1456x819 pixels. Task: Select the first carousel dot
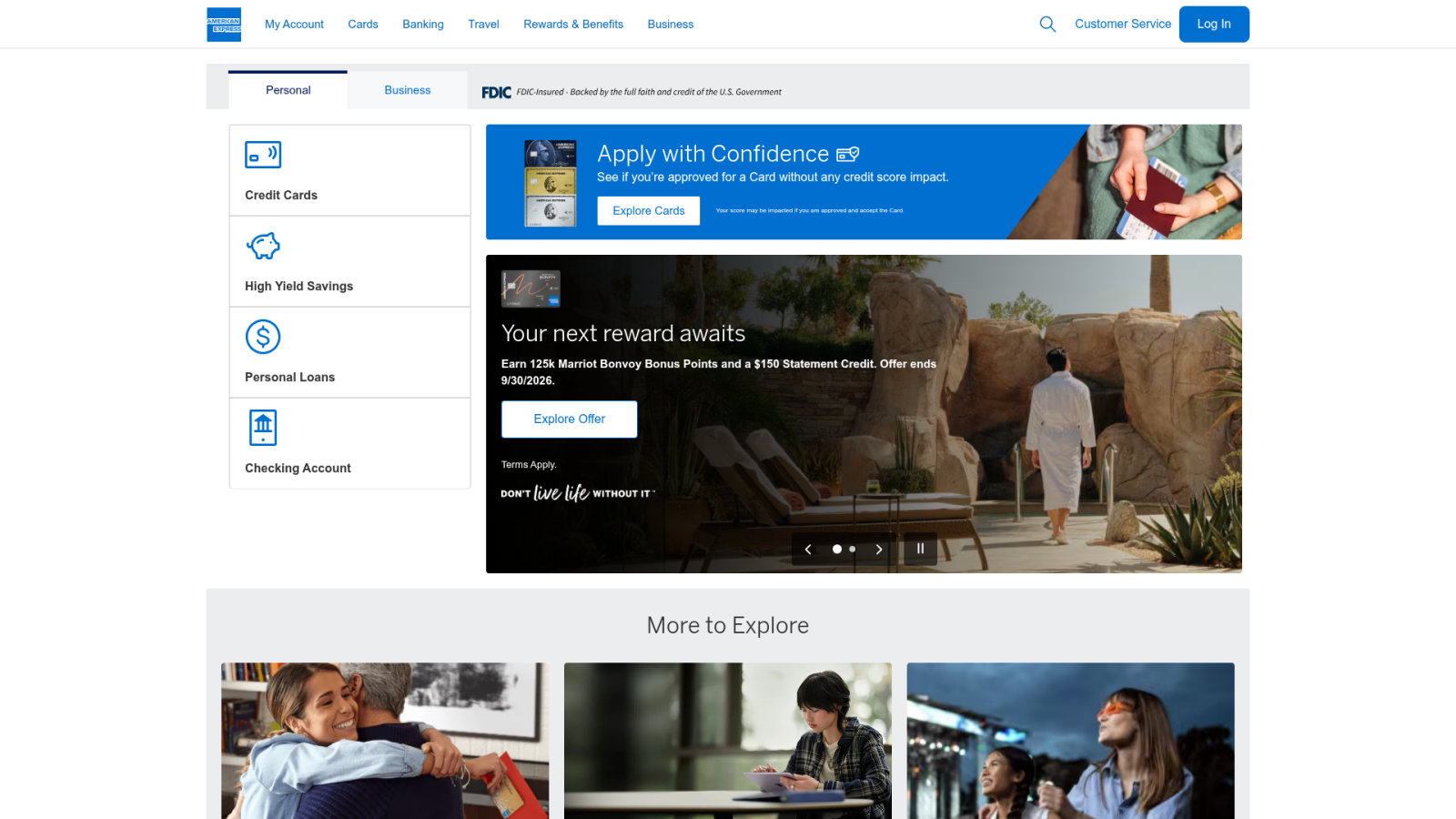(x=837, y=549)
